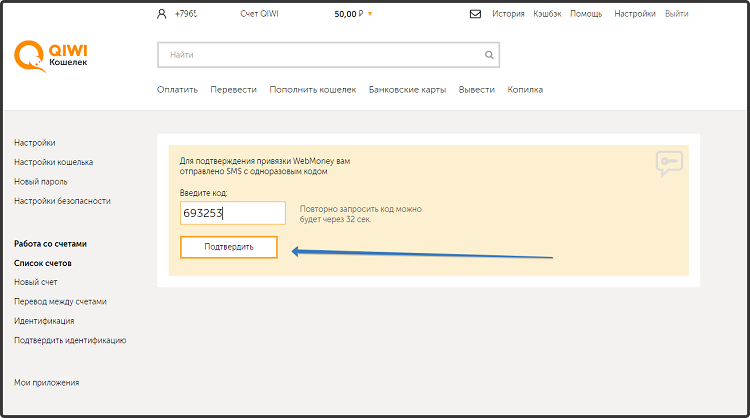This screenshot has height=418, width=750.
Task: Open История in top menu
Action: (x=508, y=14)
